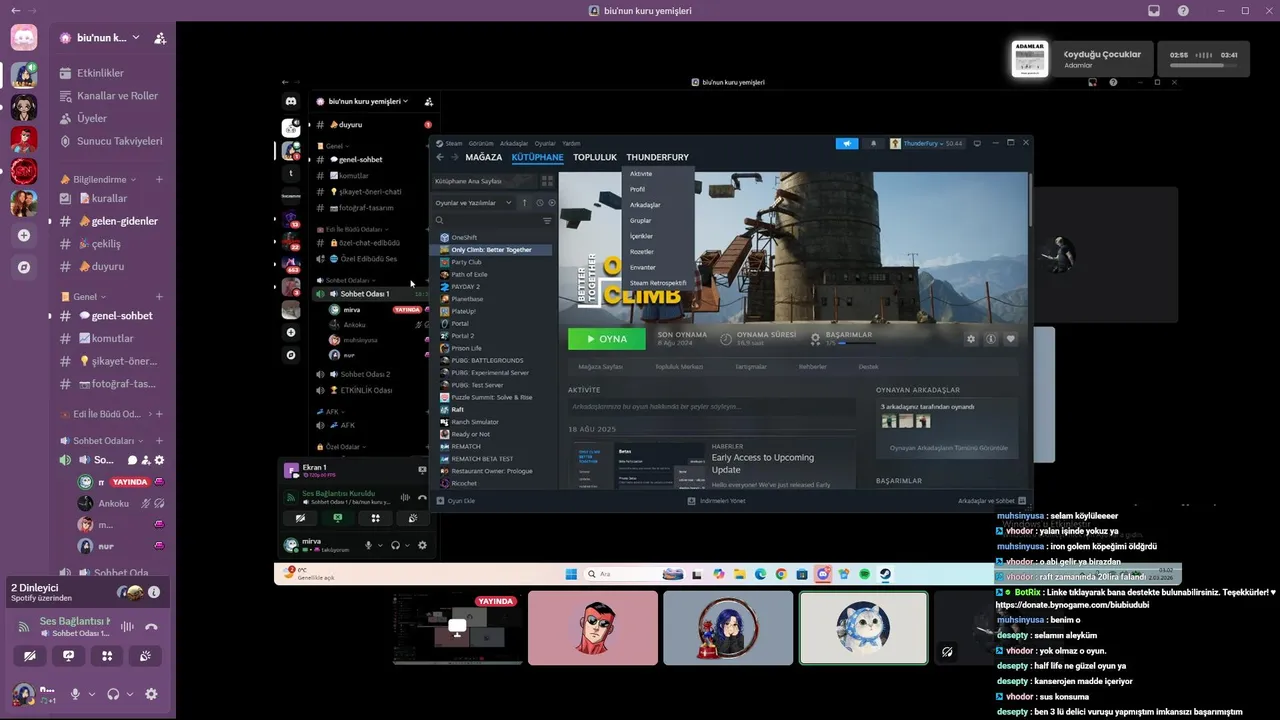Disconnect from voice with hang-up icon
The width and height of the screenshot is (1280, 720).
coord(151,627)
